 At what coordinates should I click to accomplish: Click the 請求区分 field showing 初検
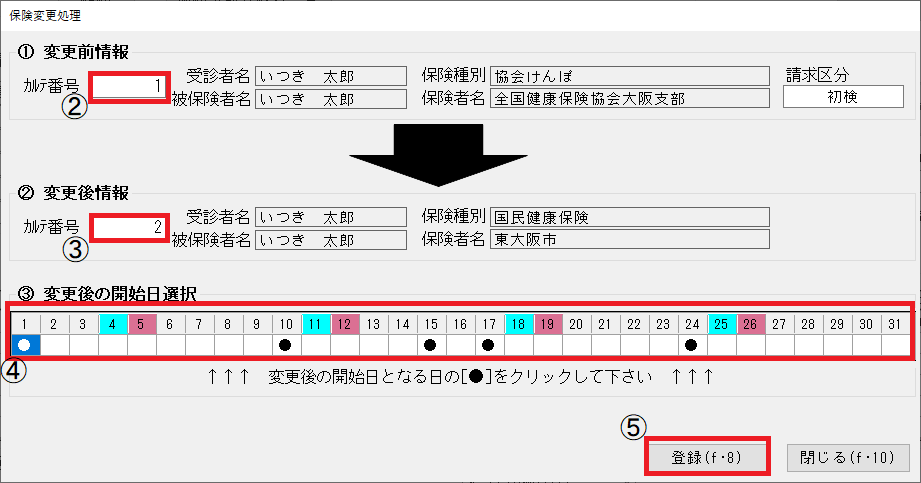[842, 97]
